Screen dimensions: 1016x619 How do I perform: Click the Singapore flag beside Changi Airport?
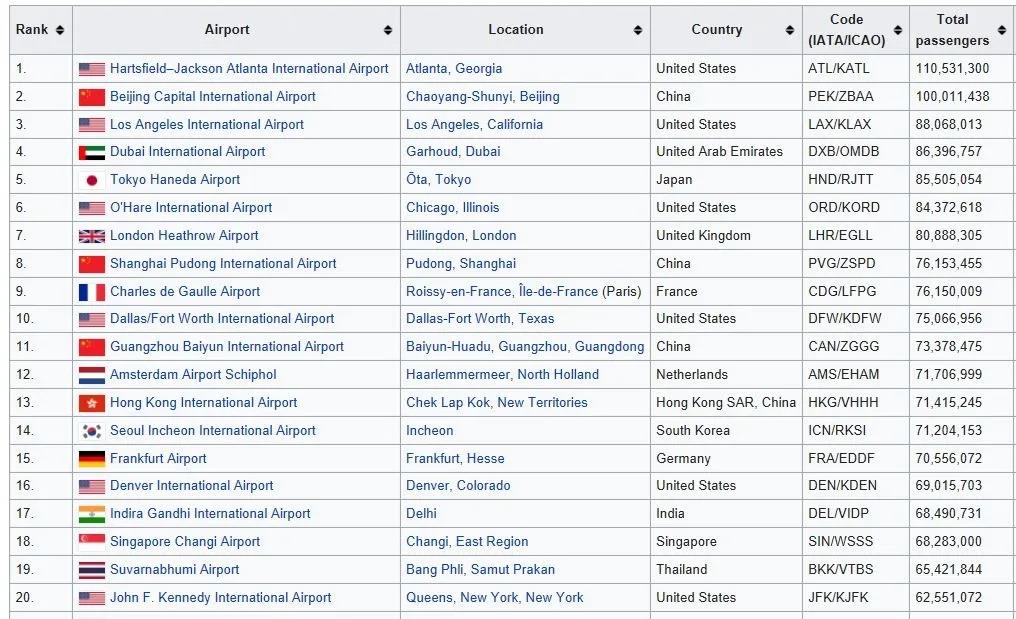tap(92, 543)
